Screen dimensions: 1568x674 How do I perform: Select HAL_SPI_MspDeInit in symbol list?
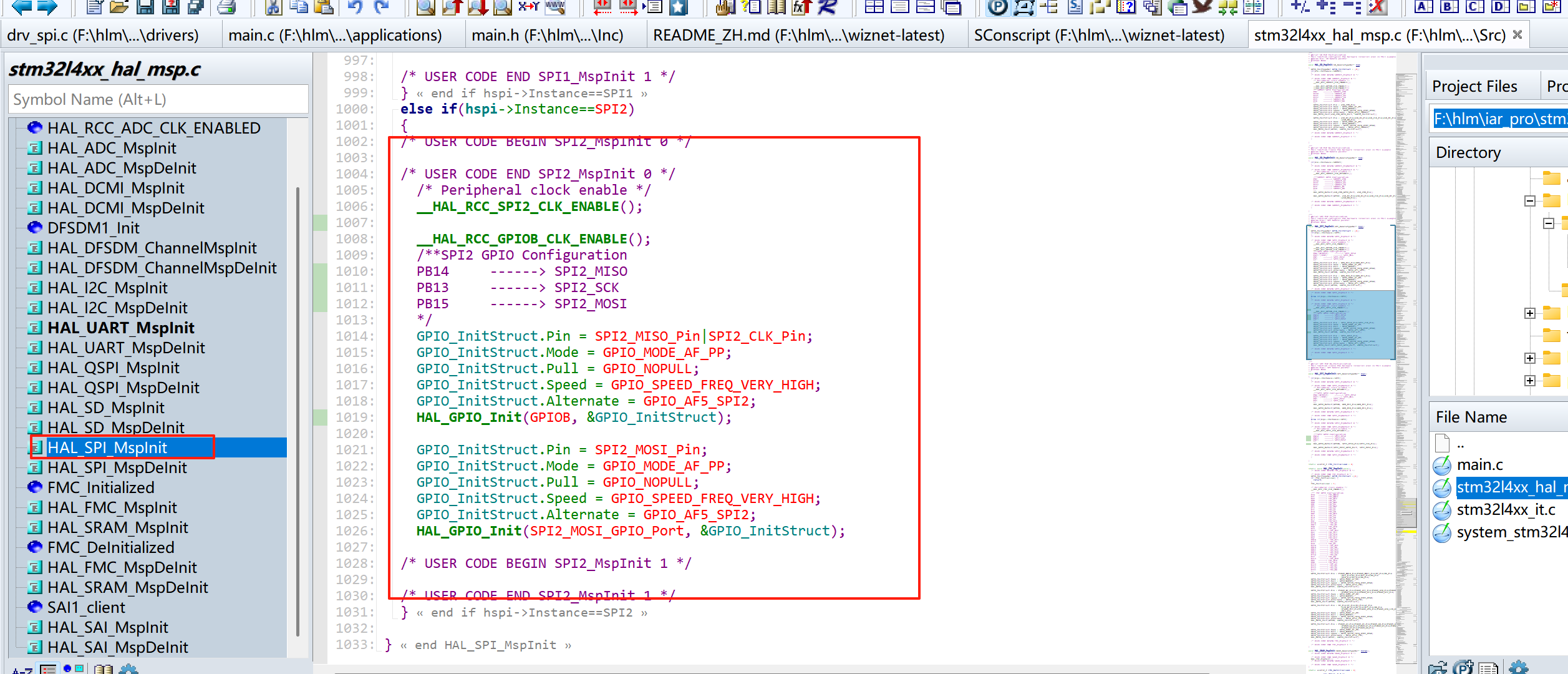tap(117, 467)
